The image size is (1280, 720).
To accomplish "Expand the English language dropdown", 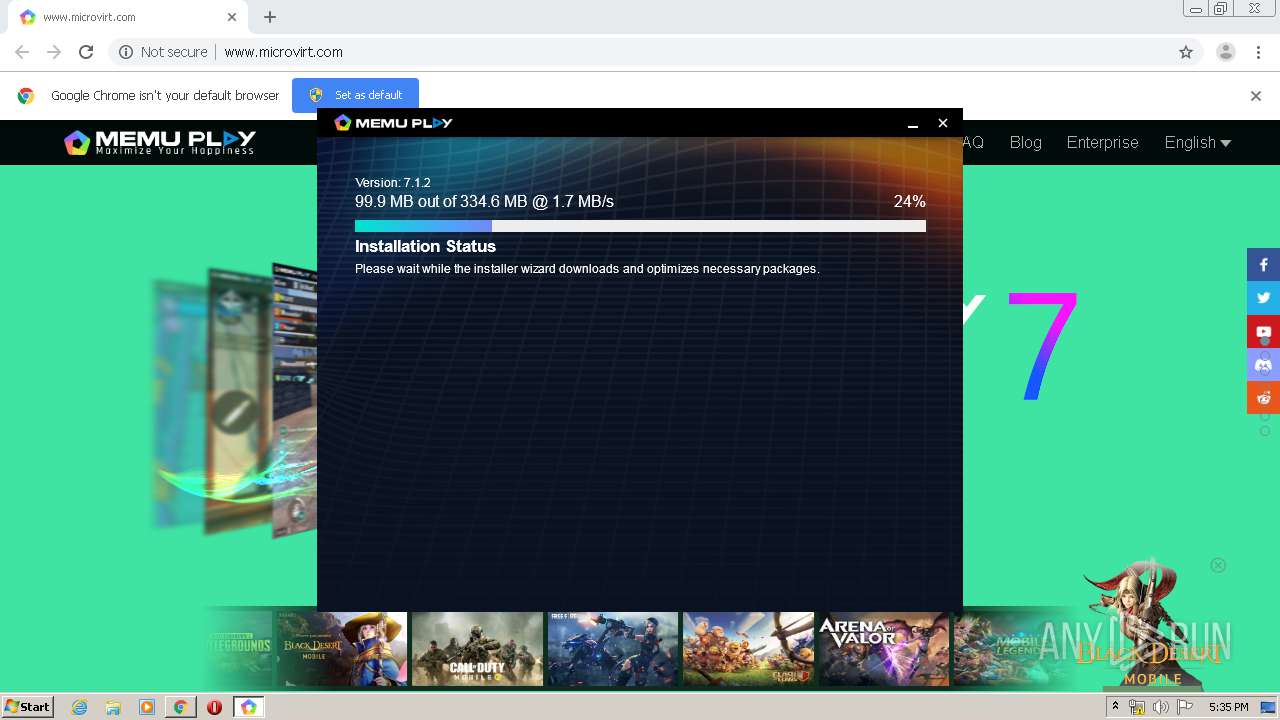I will (1197, 142).
